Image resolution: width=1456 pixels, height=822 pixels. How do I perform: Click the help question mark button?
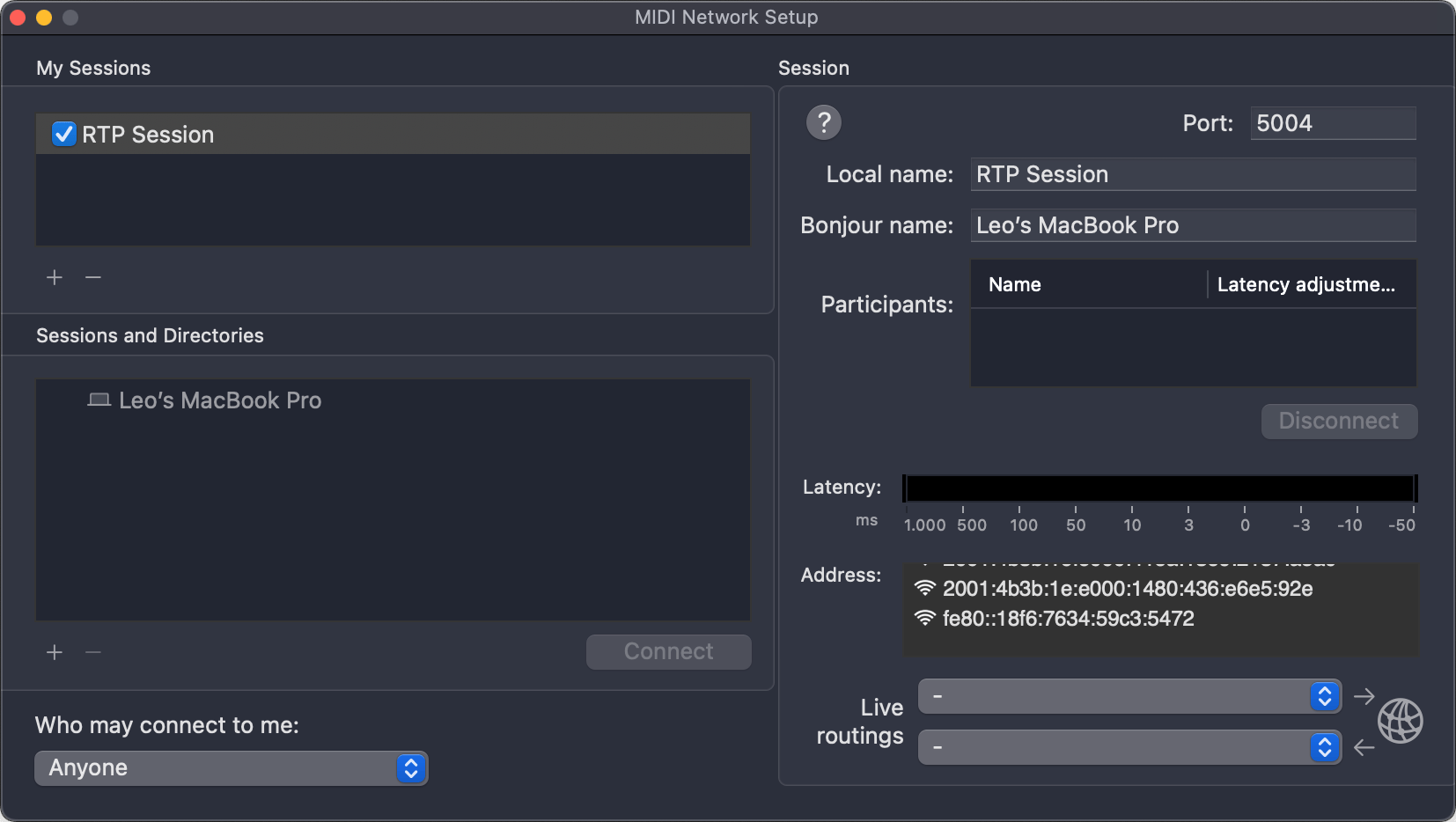pos(824,122)
